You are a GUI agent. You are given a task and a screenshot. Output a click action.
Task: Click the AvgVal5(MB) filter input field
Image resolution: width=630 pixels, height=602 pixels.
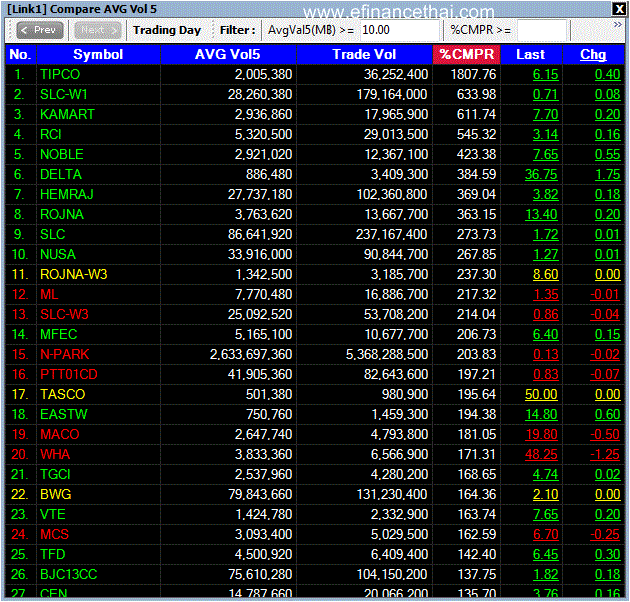coord(399,30)
